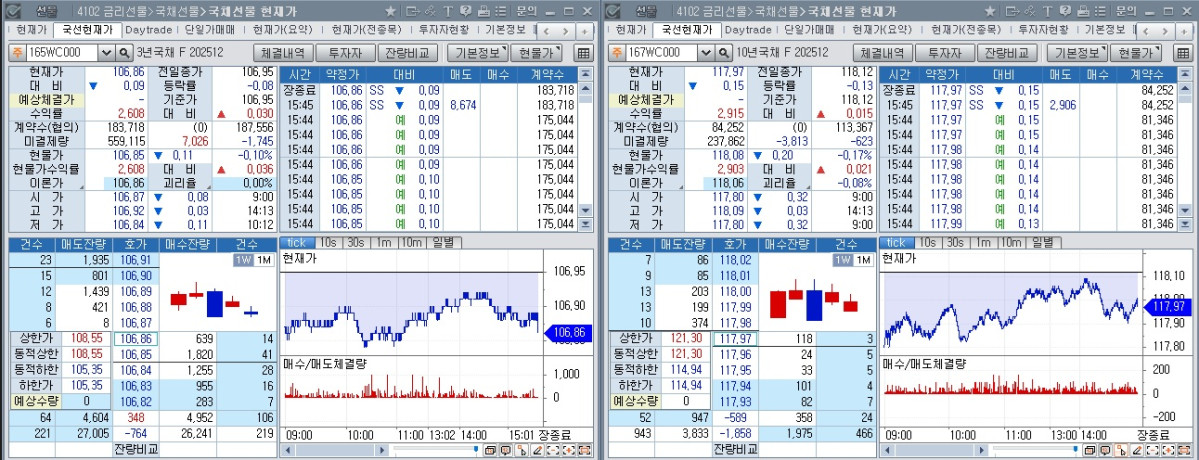The height and width of the screenshot is (460, 1199).
Task: Click current price 117,97 in right order book
Action: 734,339
